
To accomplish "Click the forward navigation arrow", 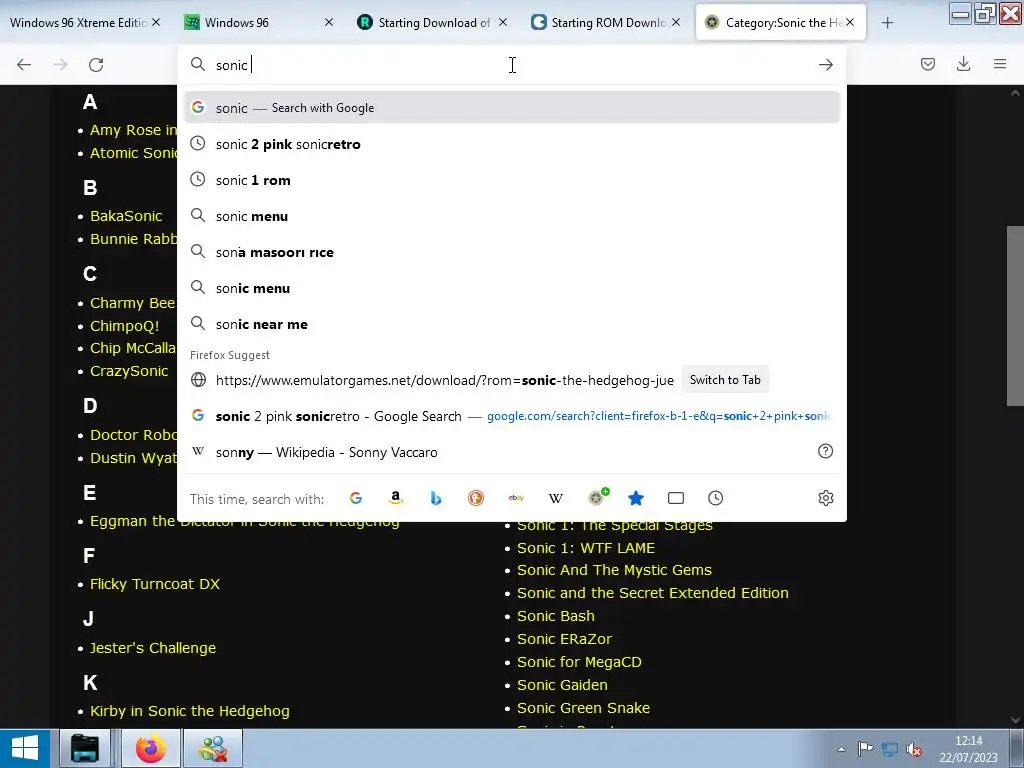I will [60, 65].
